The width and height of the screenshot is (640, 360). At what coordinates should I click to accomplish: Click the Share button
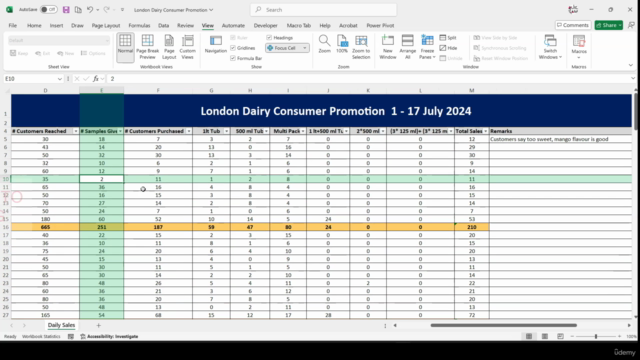click(609, 25)
